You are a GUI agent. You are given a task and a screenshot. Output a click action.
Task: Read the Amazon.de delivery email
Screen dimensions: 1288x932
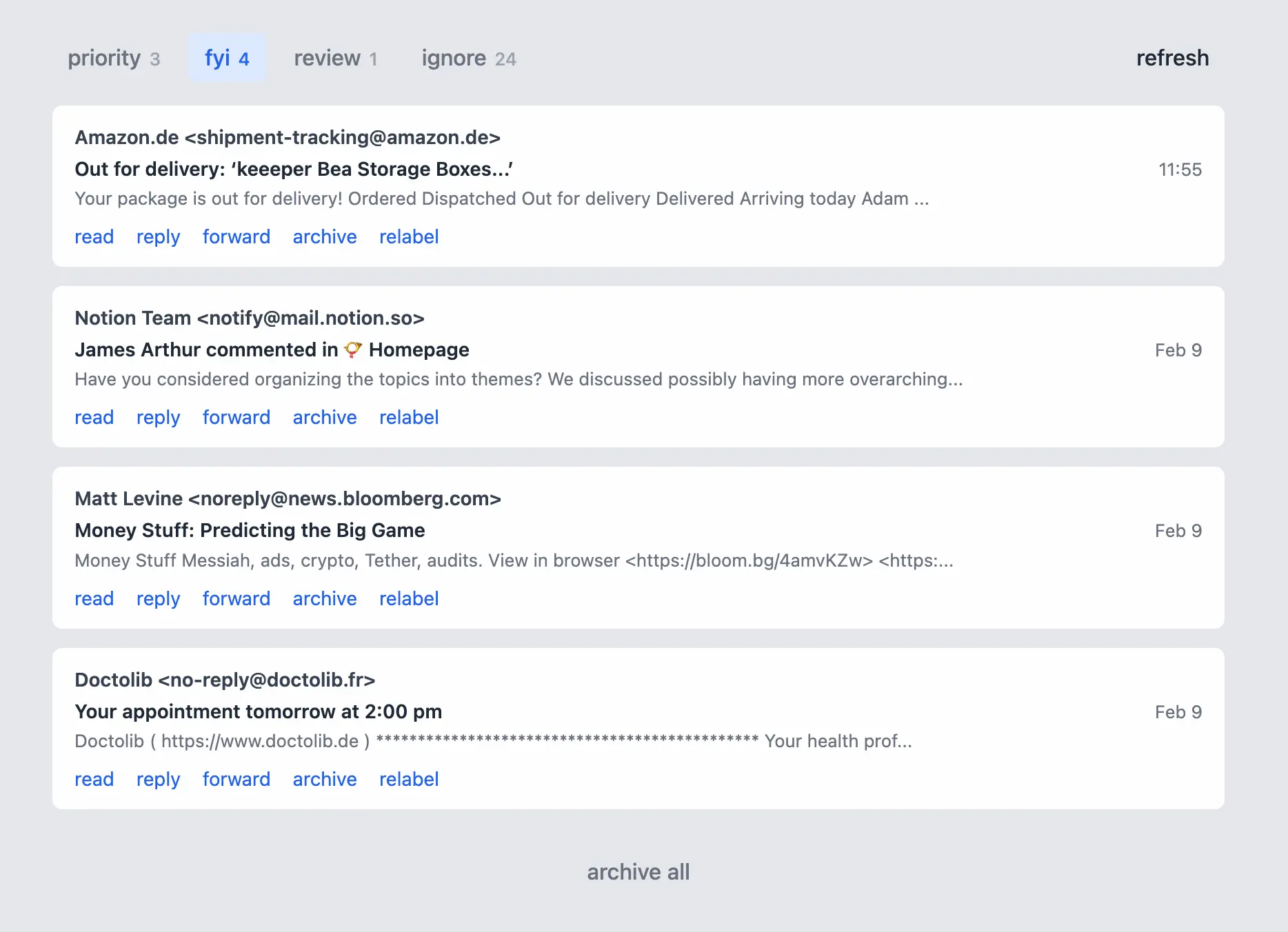click(x=94, y=236)
